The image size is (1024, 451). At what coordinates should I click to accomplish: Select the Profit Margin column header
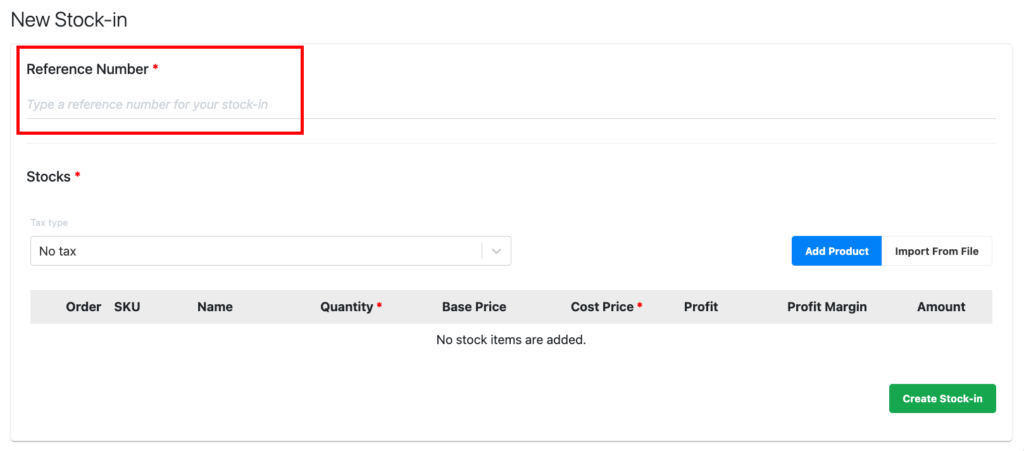[x=827, y=307]
